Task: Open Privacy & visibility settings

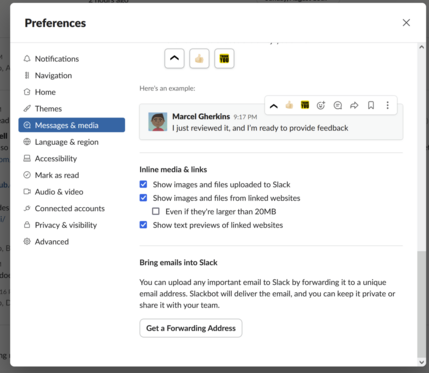Action: pos(72,225)
